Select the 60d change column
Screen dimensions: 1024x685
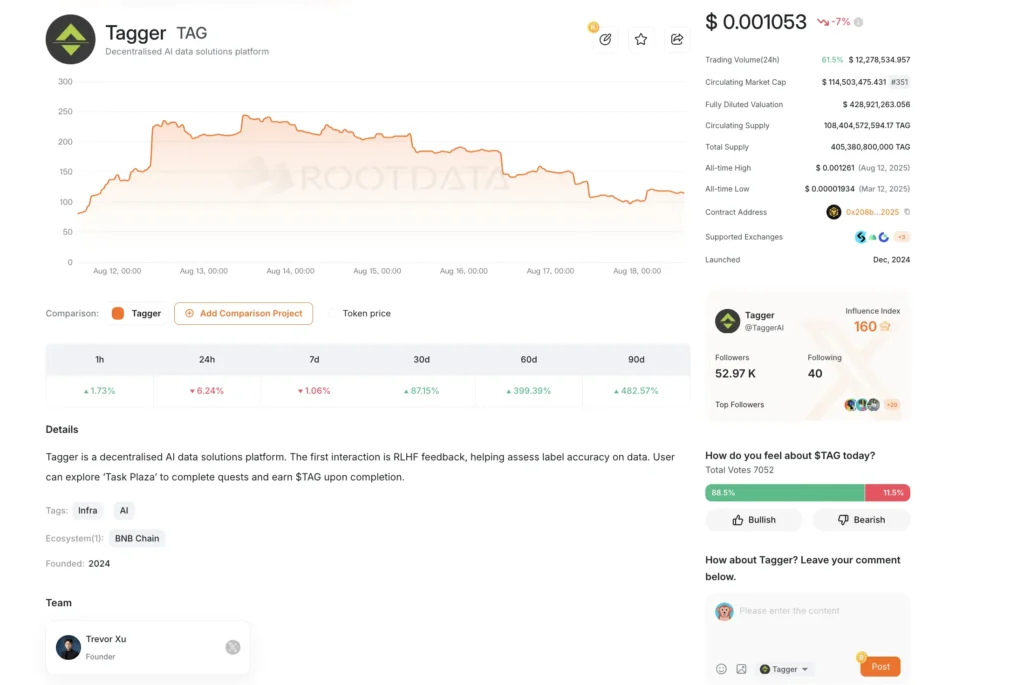529,360
